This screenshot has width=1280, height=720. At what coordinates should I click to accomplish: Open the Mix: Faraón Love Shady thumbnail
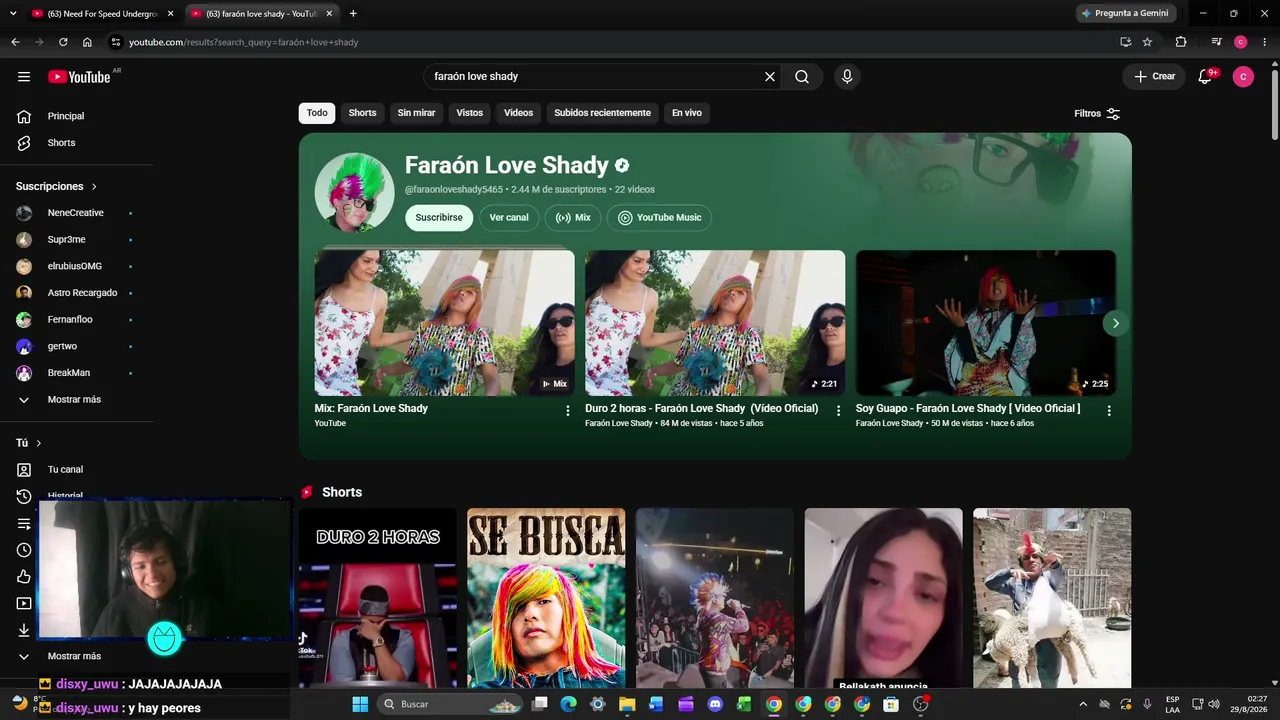(x=445, y=323)
